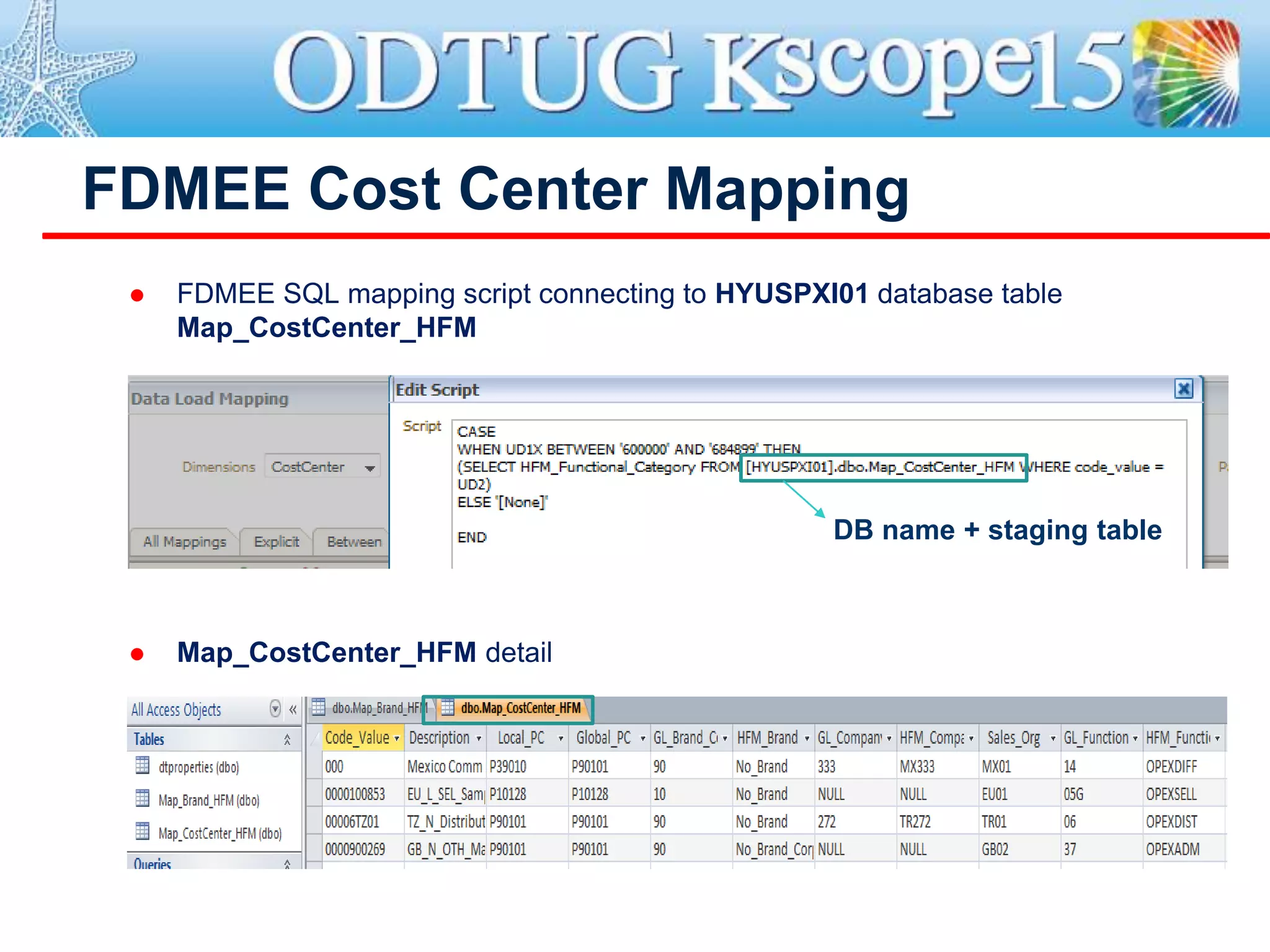This screenshot has height=952, width=1270.
Task: Click the TR272 HFM_Company cell
Action: [938, 821]
